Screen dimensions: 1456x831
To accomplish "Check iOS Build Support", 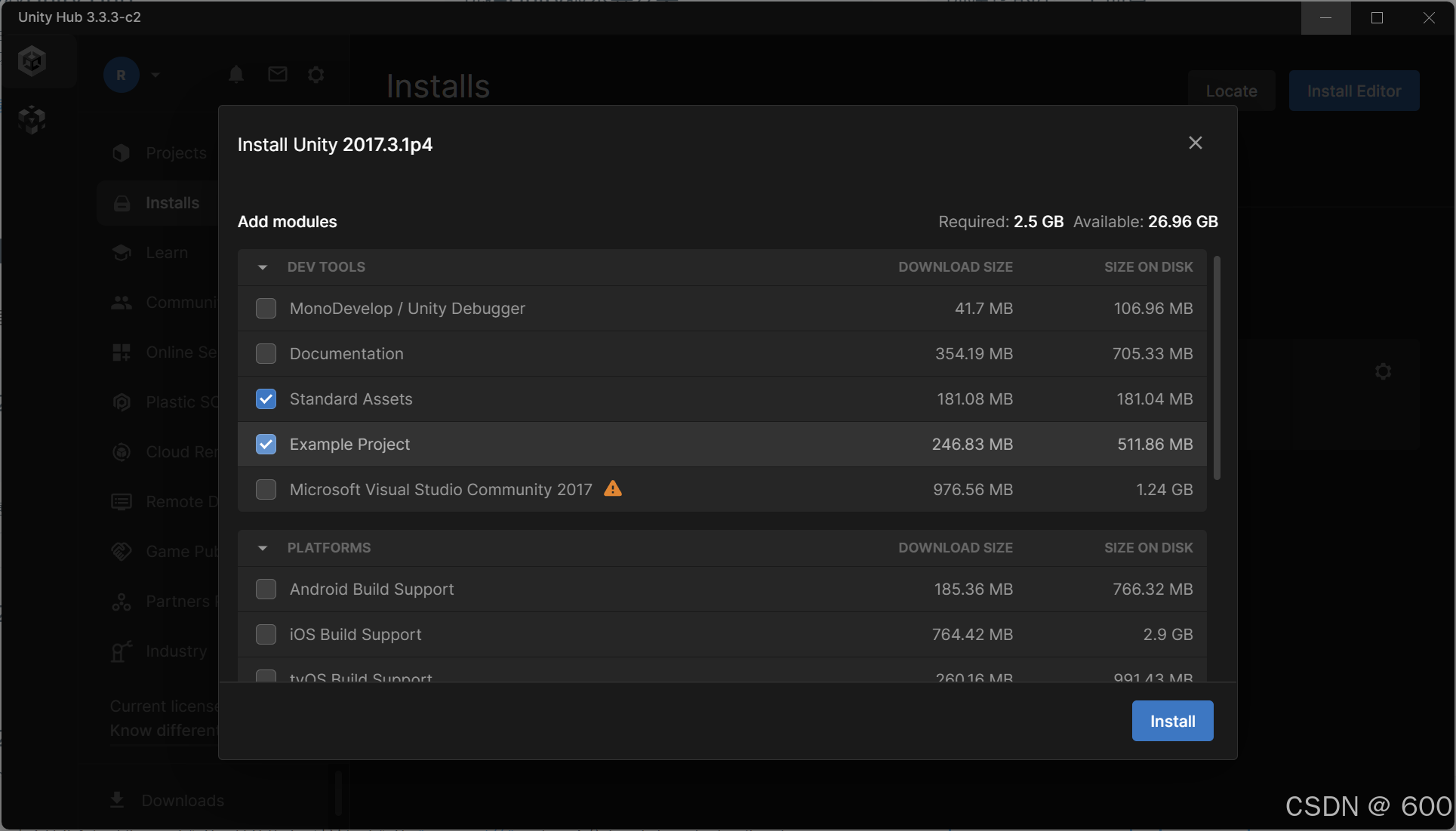I will click(x=266, y=634).
